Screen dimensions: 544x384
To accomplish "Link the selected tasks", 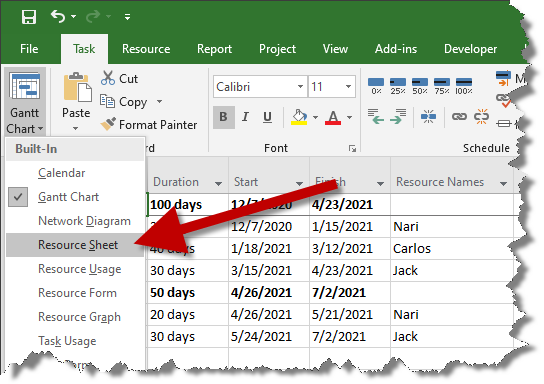I will (x=459, y=117).
